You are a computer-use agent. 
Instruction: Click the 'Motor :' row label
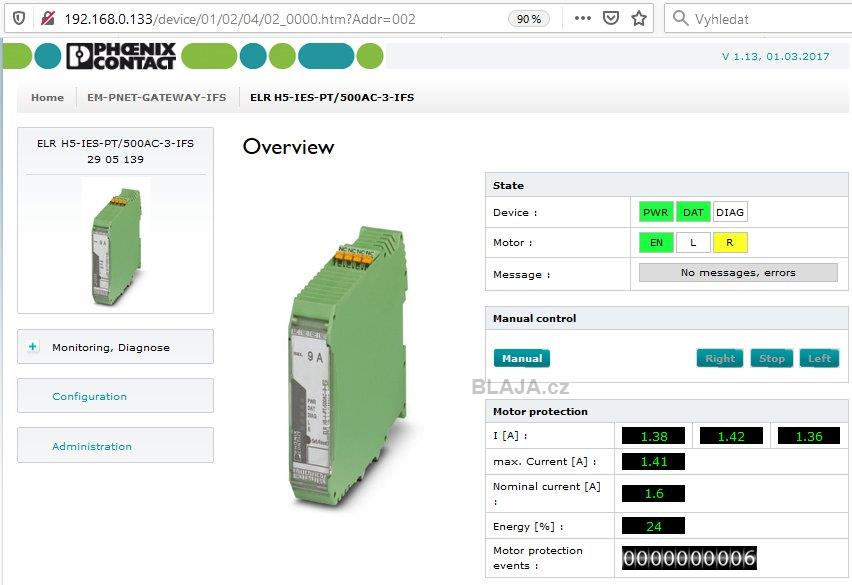pyautogui.click(x=512, y=243)
